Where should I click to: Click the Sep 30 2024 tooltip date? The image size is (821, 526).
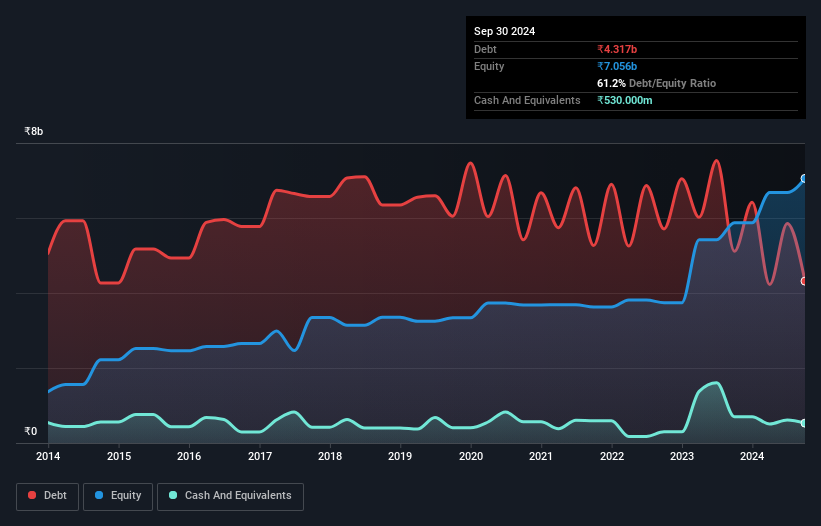point(504,31)
